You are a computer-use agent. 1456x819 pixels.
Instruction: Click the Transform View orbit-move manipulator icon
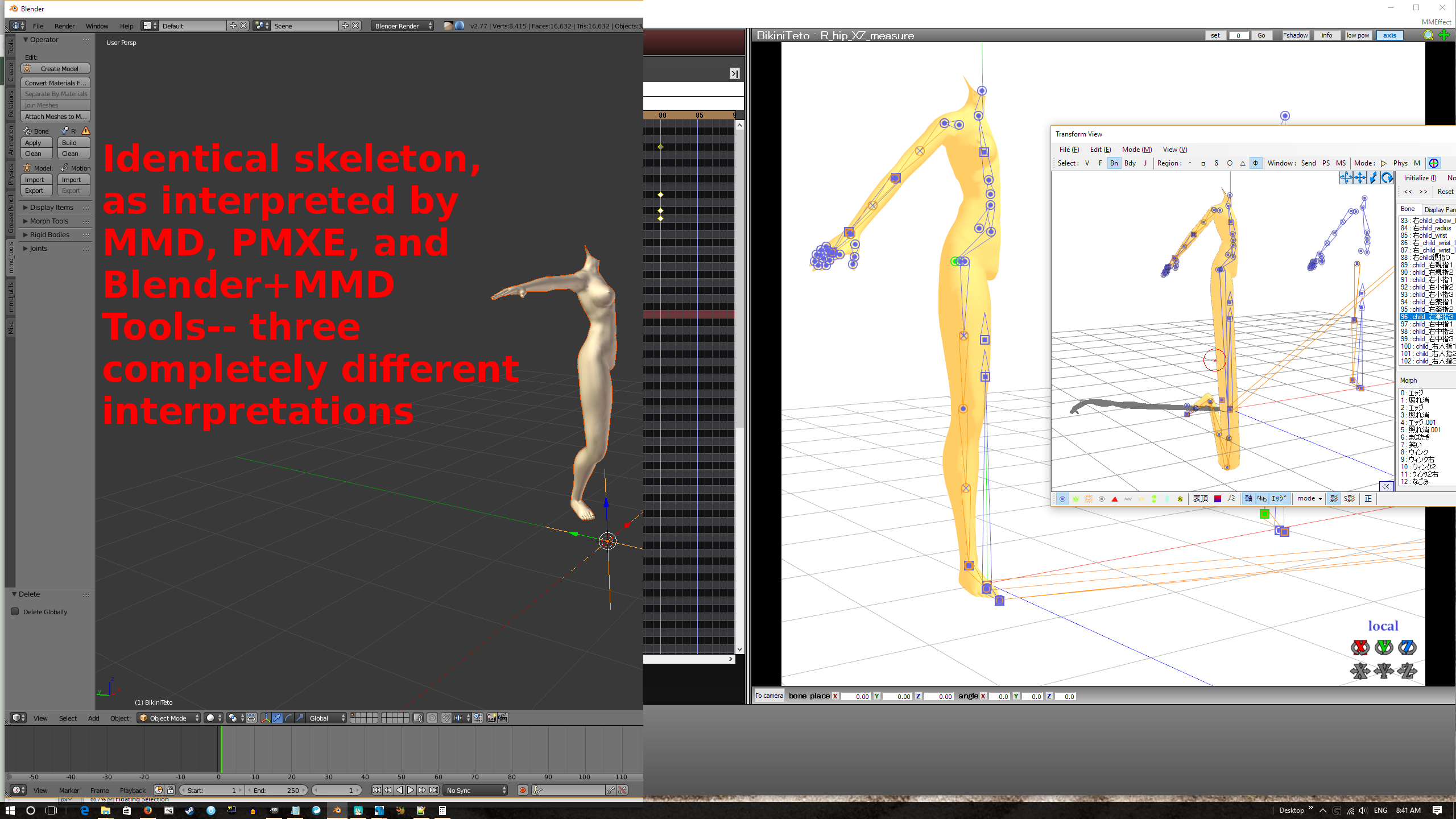(x=1346, y=178)
